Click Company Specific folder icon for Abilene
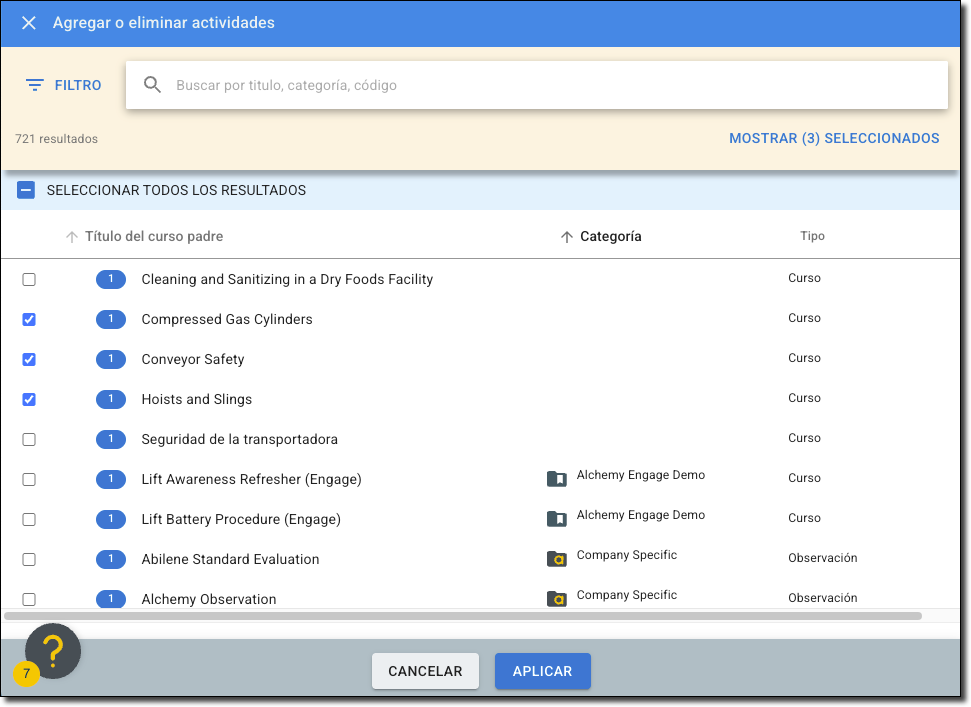 (556, 559)
